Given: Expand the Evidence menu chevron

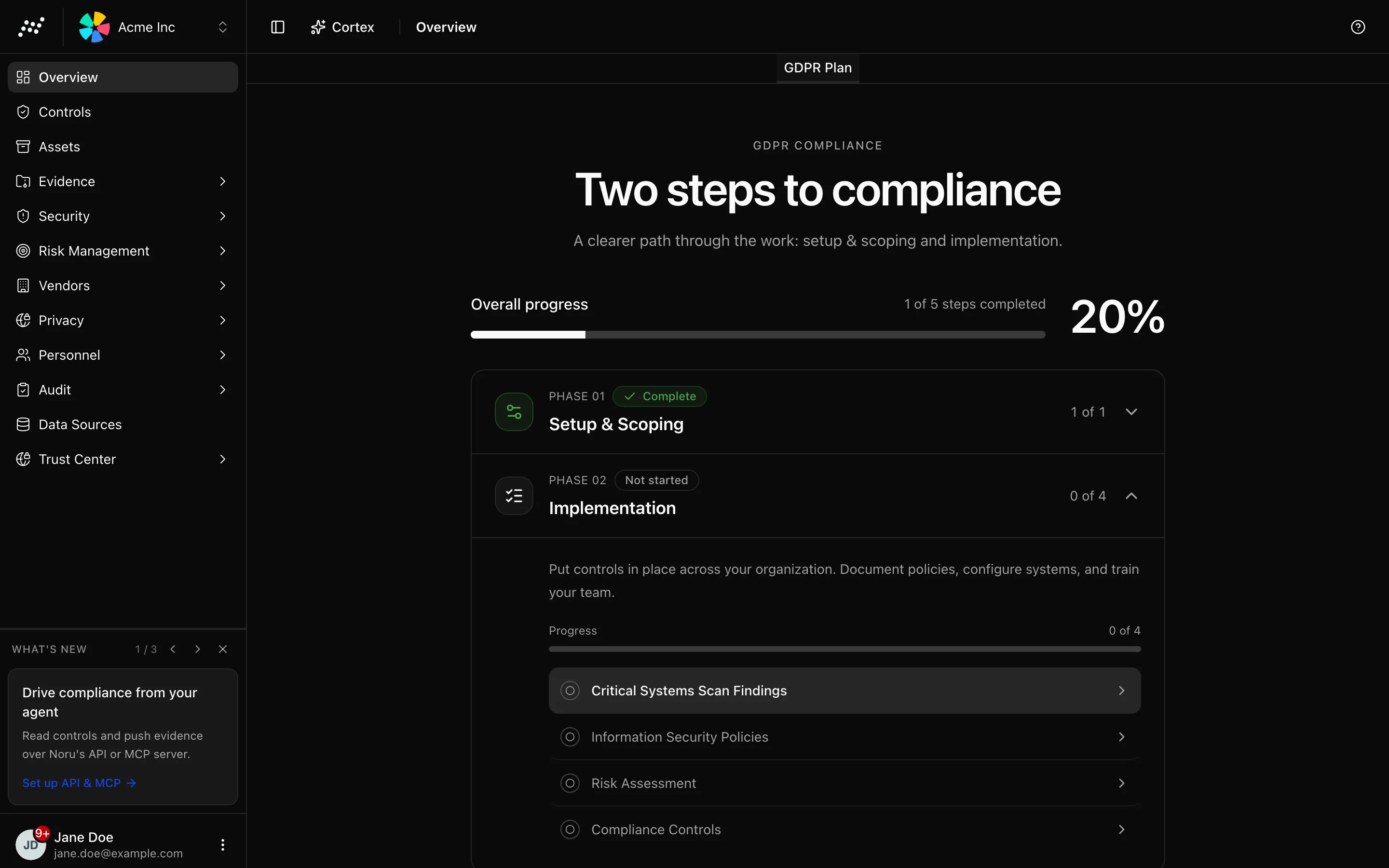Looking at the screenshot, I should (x=223, y=181).
